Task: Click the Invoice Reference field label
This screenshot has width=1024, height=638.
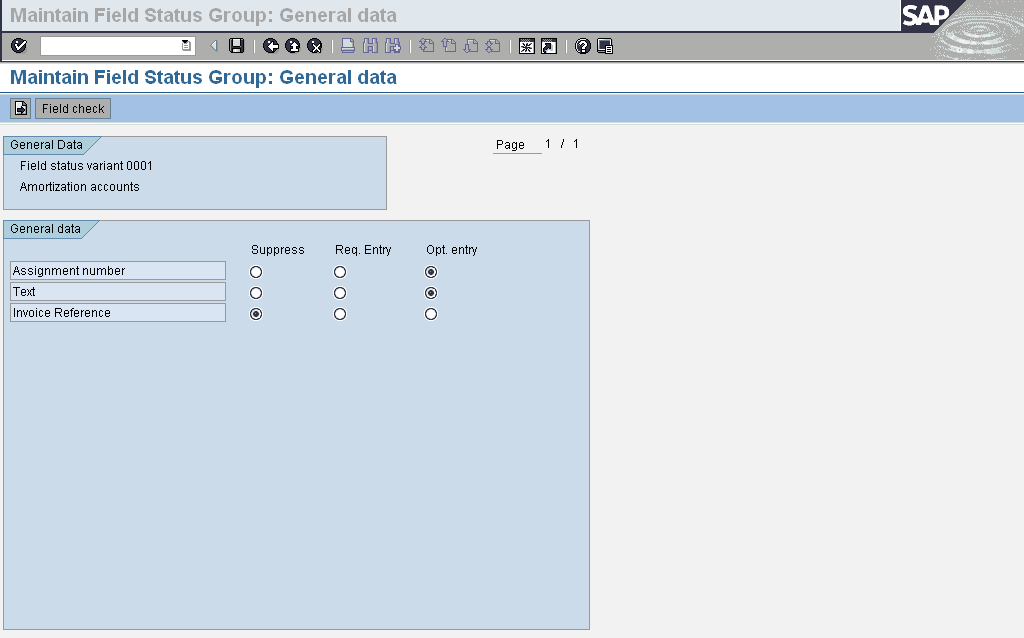Action: point(118,313)
